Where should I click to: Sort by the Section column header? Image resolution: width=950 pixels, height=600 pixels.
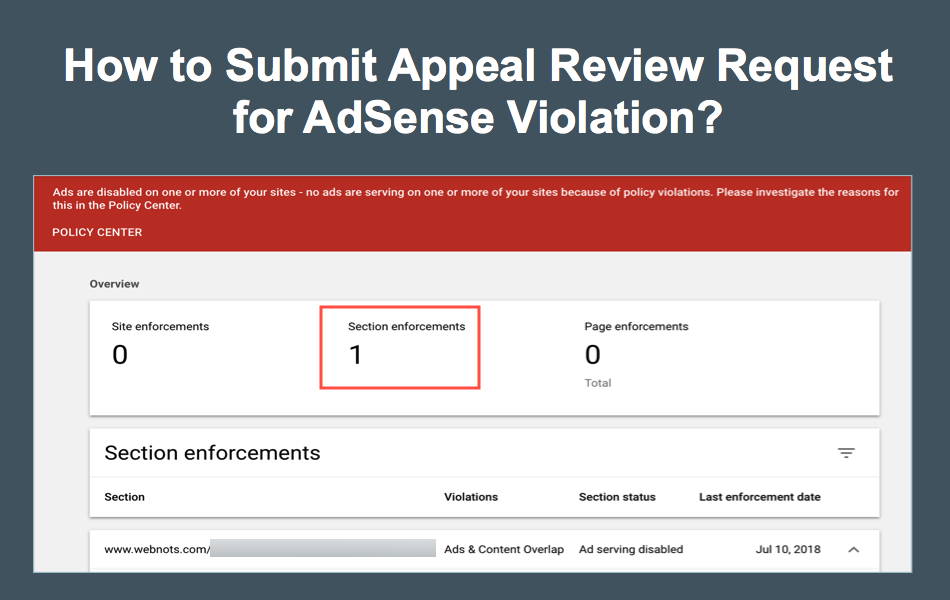(124, 497)
